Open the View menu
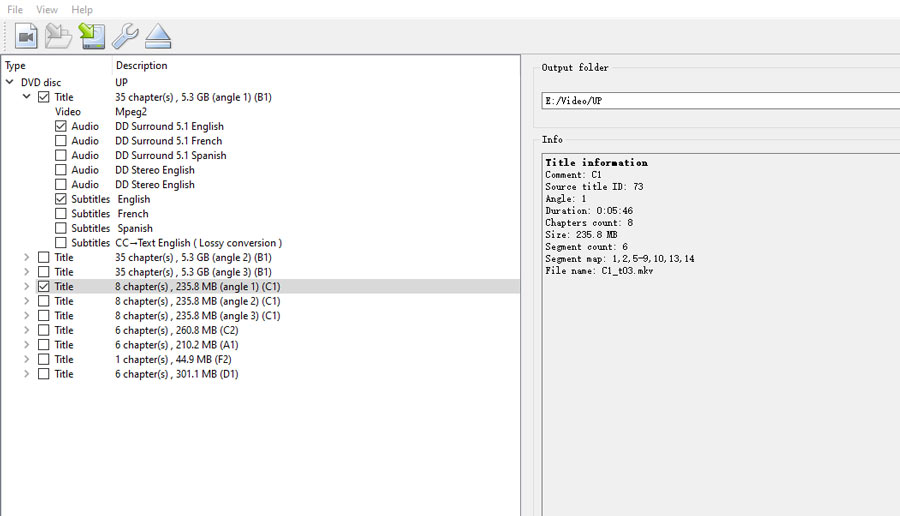 tap(46, 10)
